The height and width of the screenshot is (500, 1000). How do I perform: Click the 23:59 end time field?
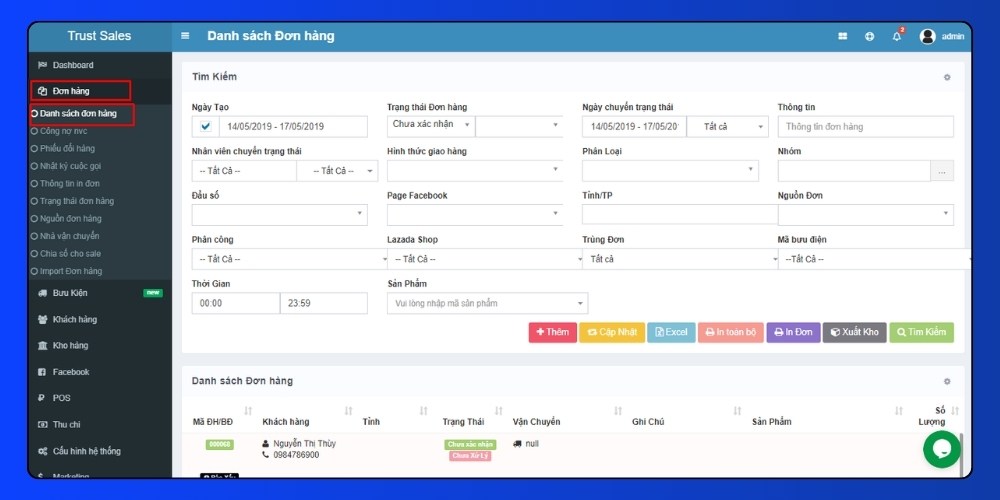point(324,303)
